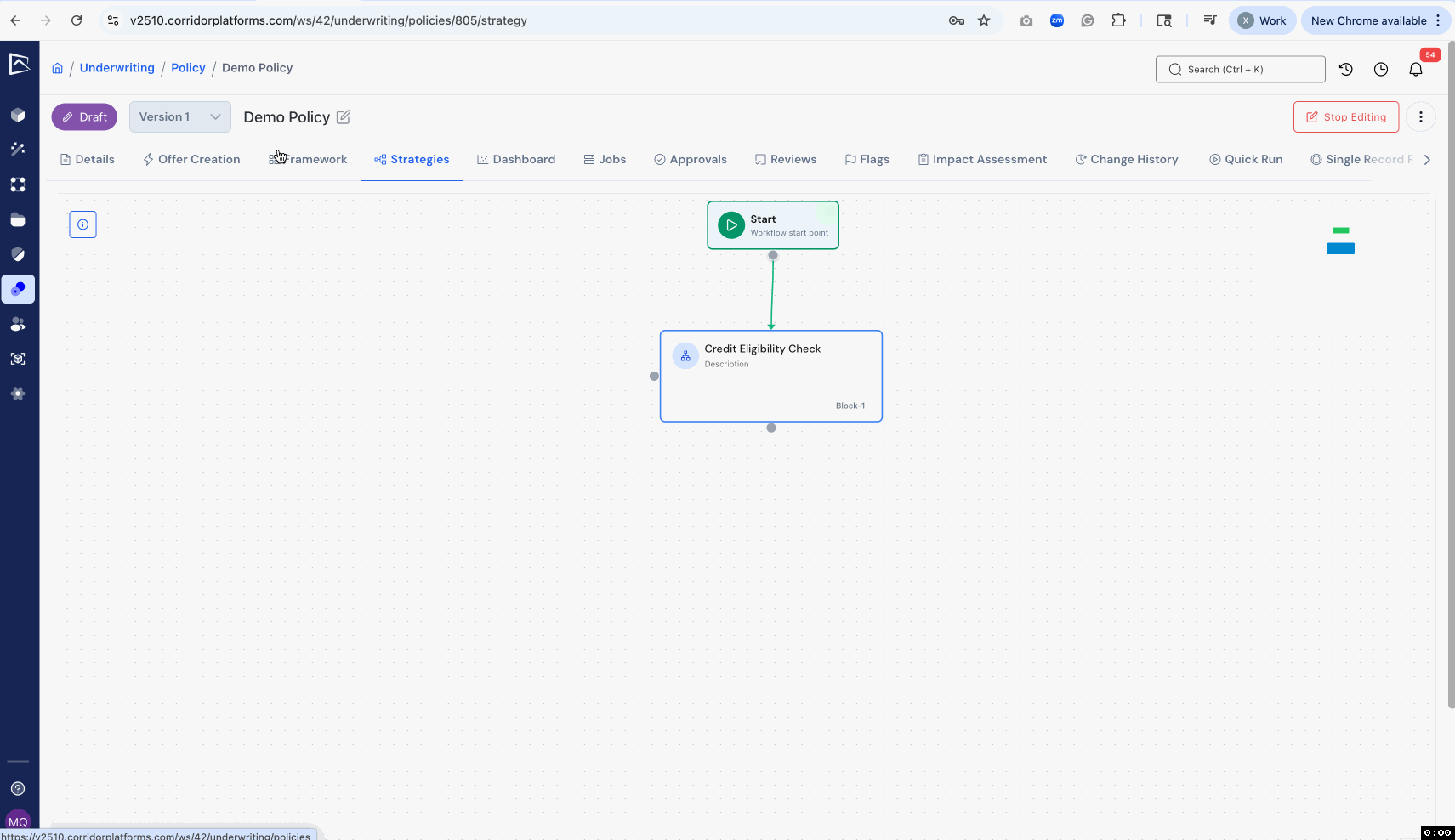Open the clock icon in header

pos(1380,70)
